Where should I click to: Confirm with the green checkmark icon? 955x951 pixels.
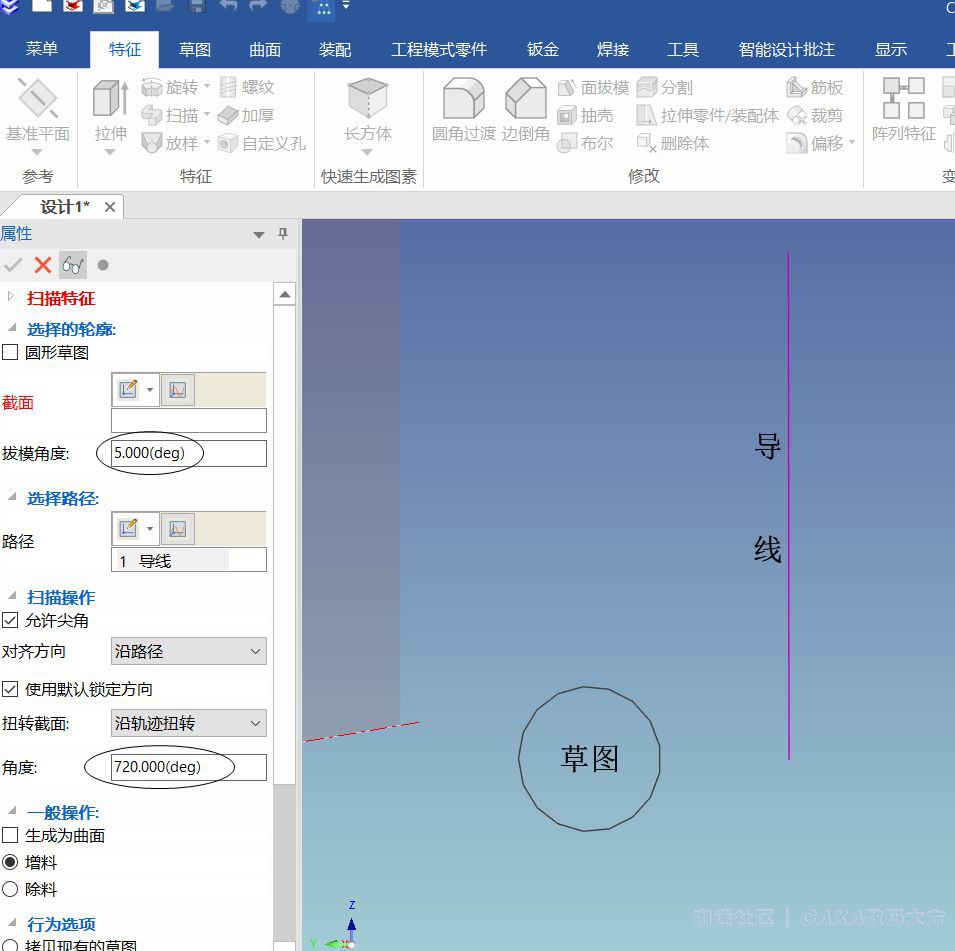click(x=13, y=265)
